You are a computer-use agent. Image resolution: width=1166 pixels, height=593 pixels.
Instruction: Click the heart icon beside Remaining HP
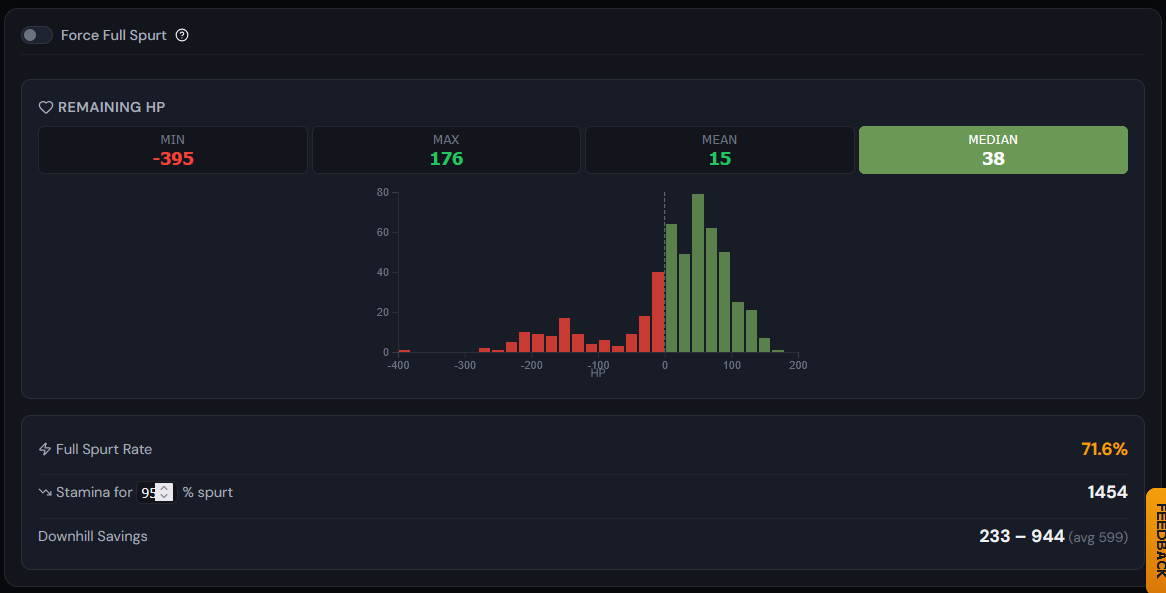click(x=45, y=107)
